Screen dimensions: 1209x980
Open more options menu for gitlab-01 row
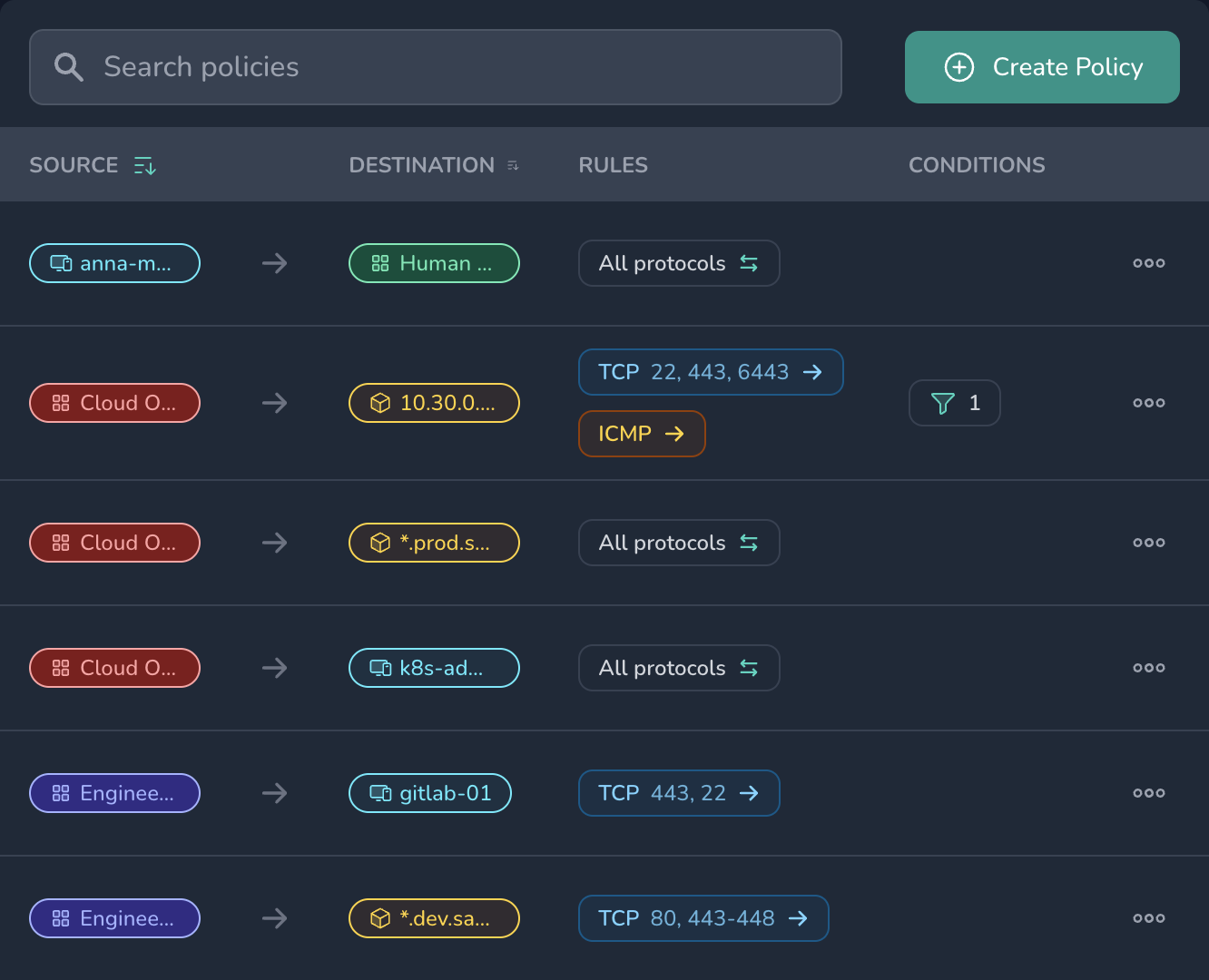pyautogui.click(x=1149, y=793)
